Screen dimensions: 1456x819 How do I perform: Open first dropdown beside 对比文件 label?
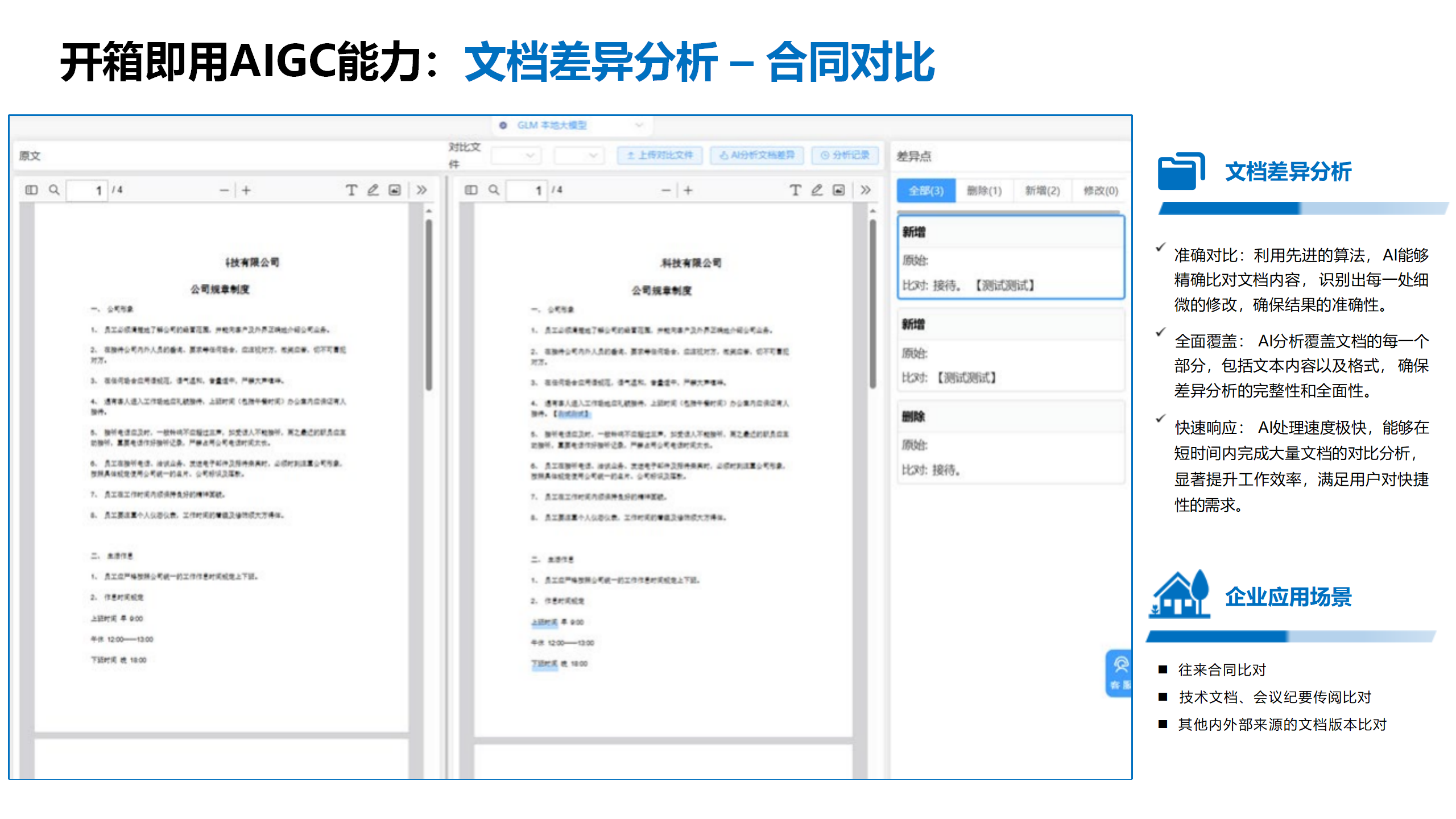(516, 155)
